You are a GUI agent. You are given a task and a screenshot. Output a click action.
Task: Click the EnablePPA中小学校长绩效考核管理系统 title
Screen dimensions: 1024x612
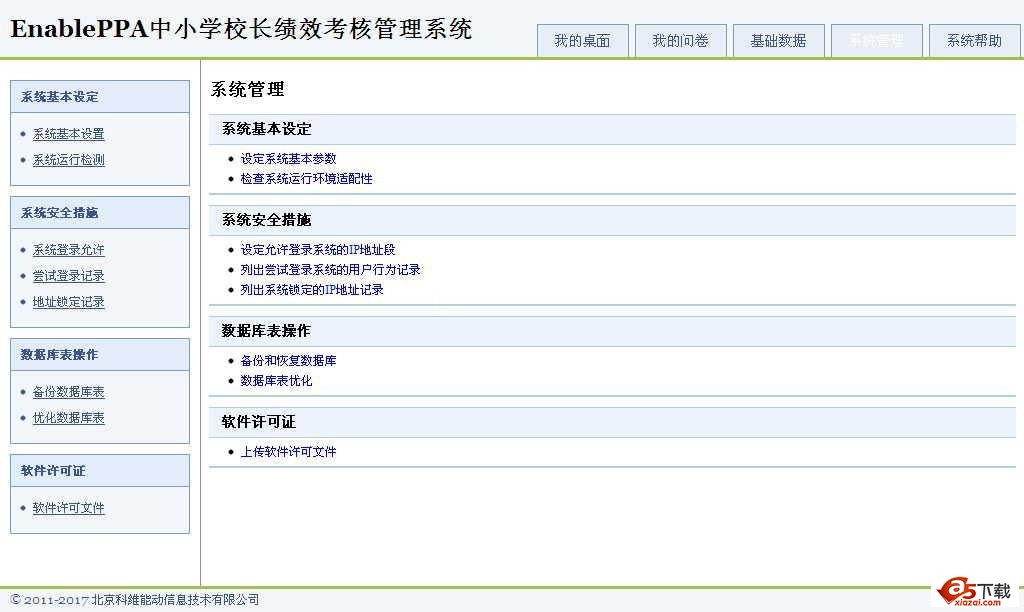point(241,29)
